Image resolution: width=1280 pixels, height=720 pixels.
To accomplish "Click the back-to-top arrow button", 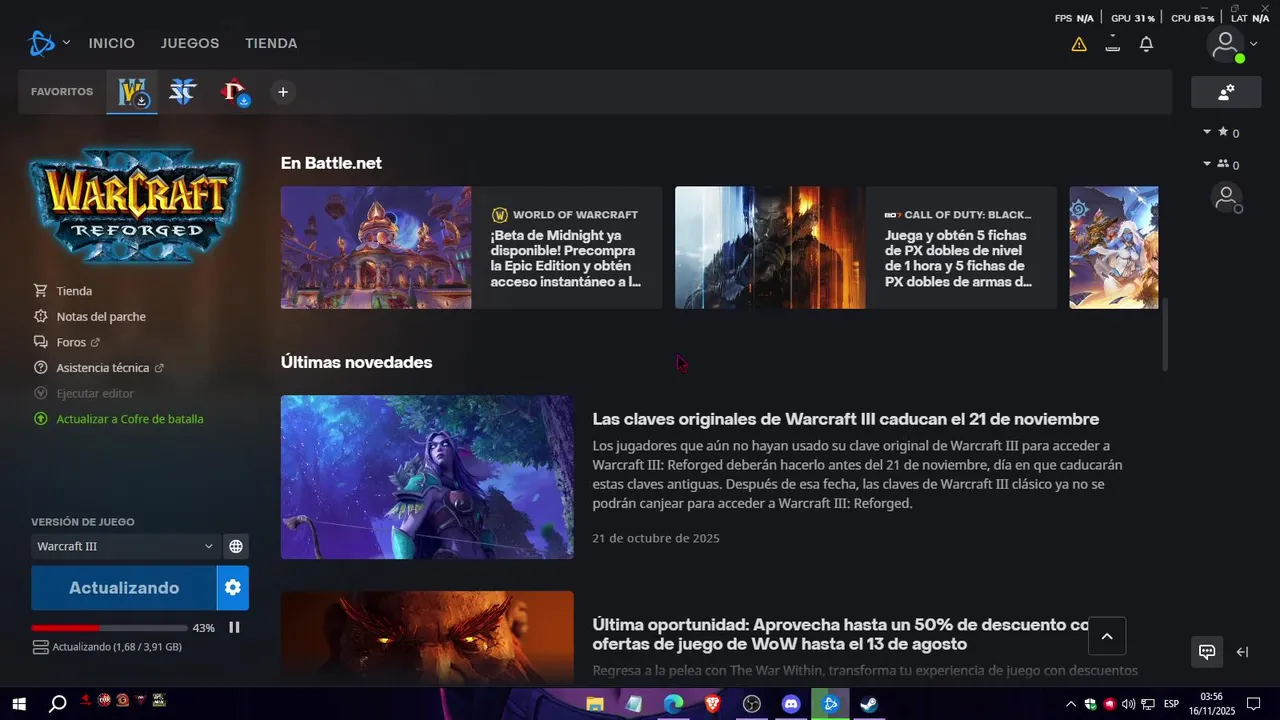I will [x=1107, y=636].
